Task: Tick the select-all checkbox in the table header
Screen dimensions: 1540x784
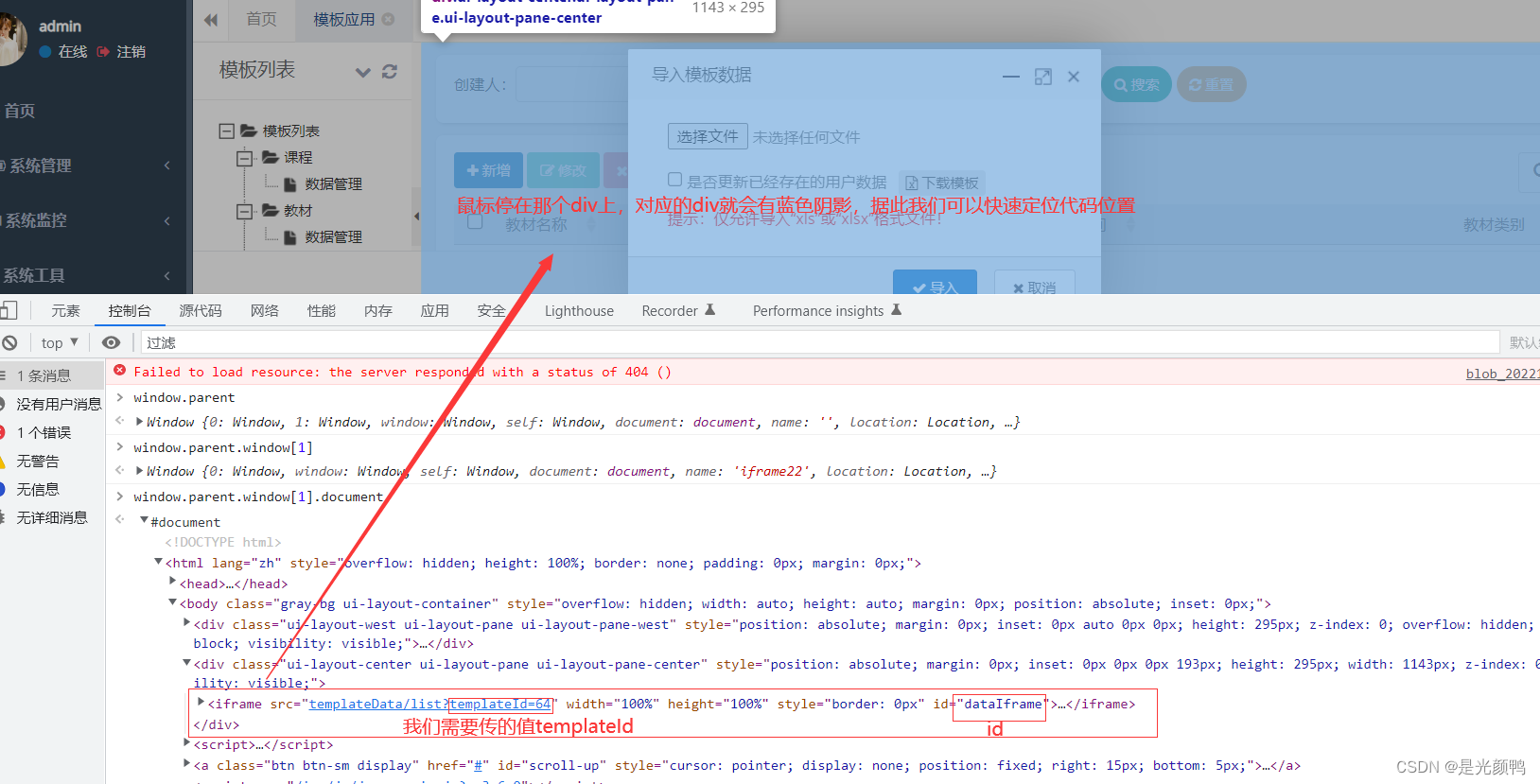Action: point(475,221)
